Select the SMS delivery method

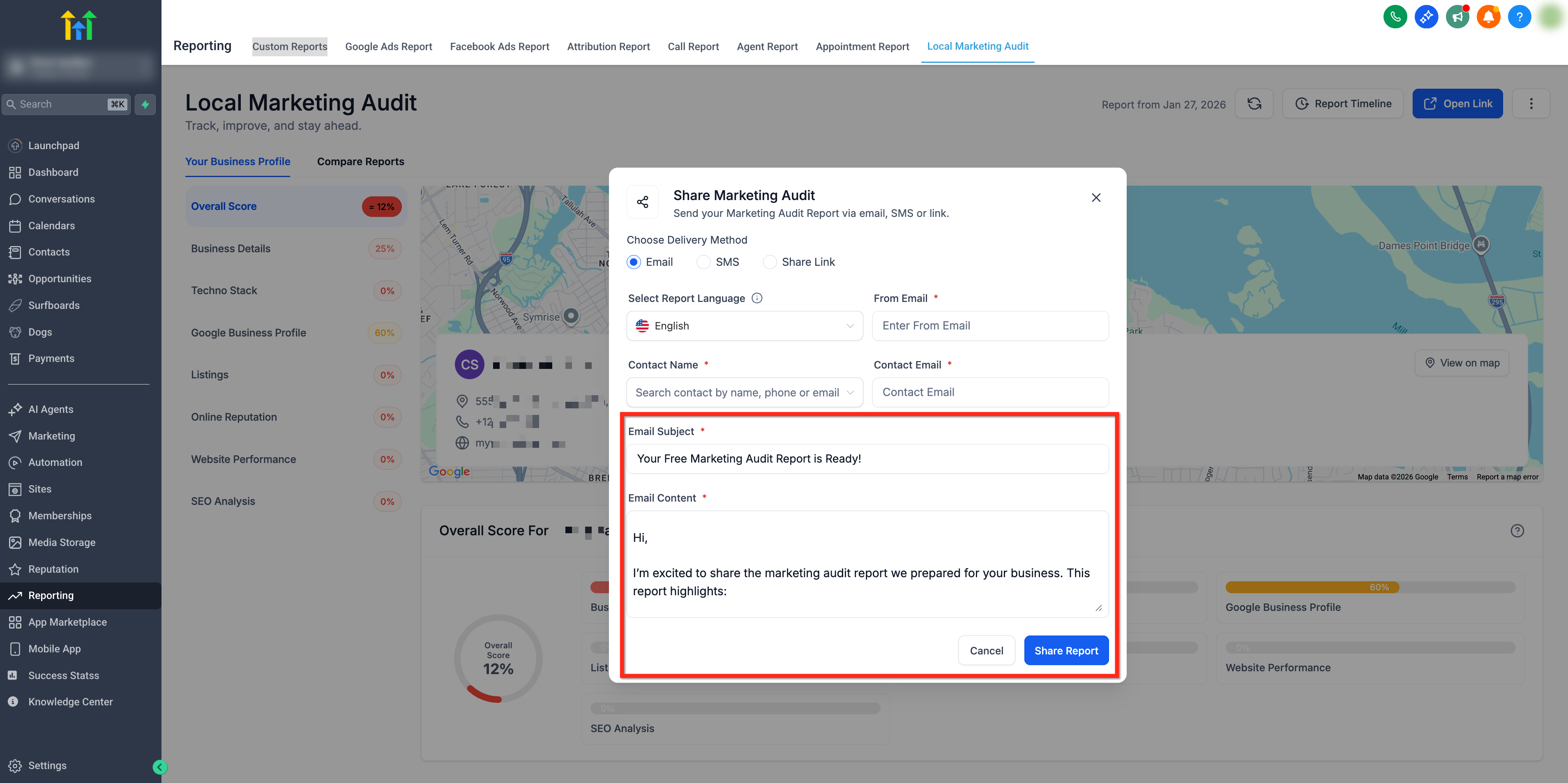pos(703,262)
